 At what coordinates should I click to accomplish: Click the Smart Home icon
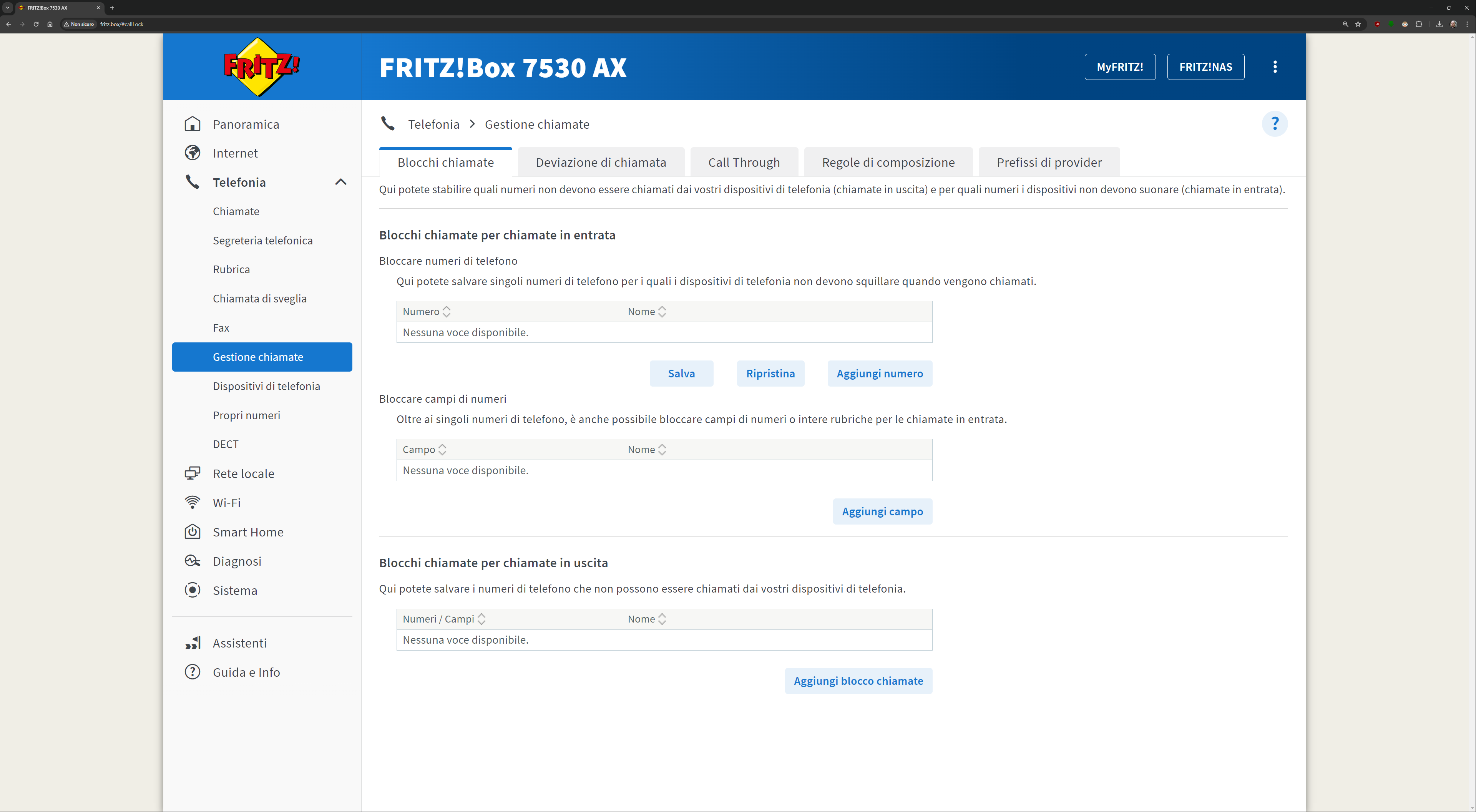193,532
